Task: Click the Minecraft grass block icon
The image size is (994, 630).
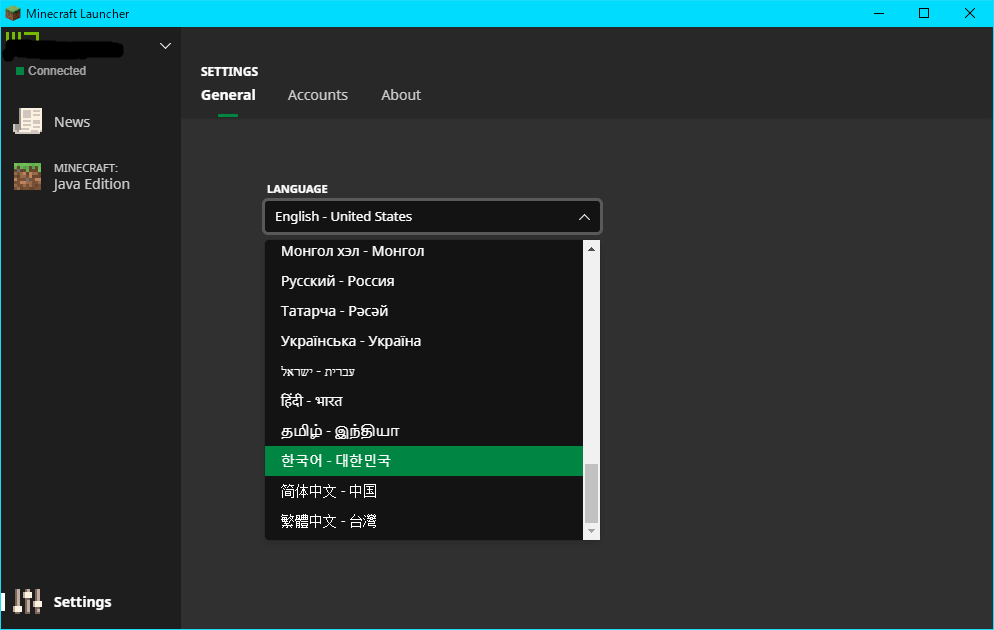Action: (27, 177)
